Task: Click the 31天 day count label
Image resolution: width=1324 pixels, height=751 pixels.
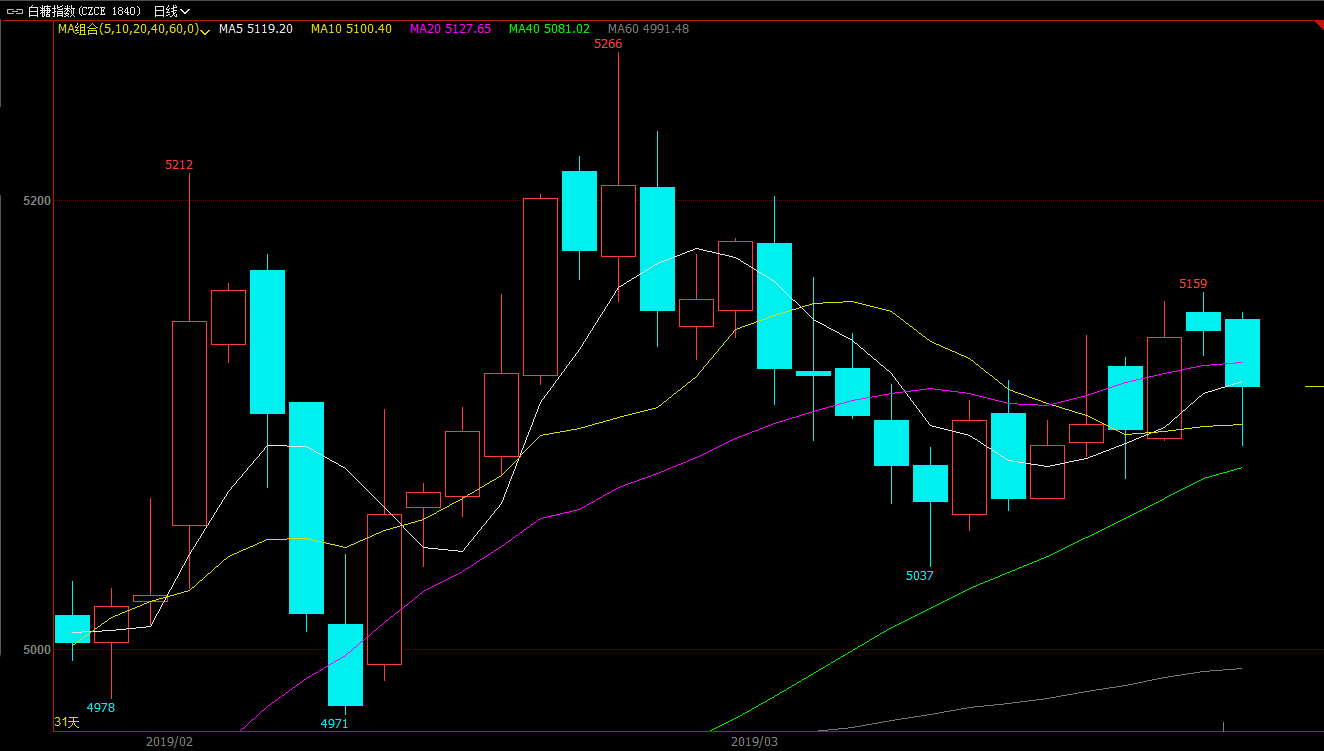Action: tap(66, 722)
